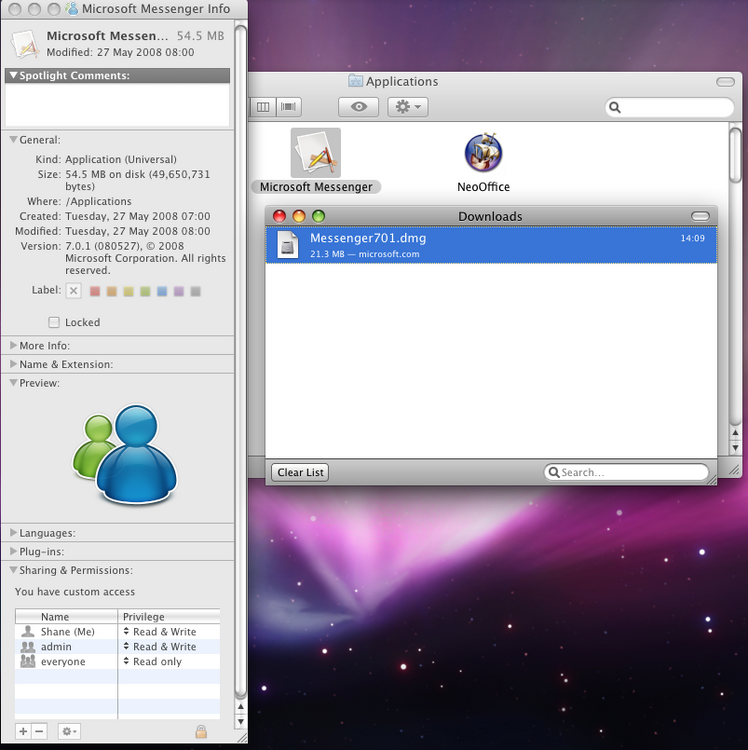
Task: Click the padlock icon in Info window
Action: pos(201,731)
